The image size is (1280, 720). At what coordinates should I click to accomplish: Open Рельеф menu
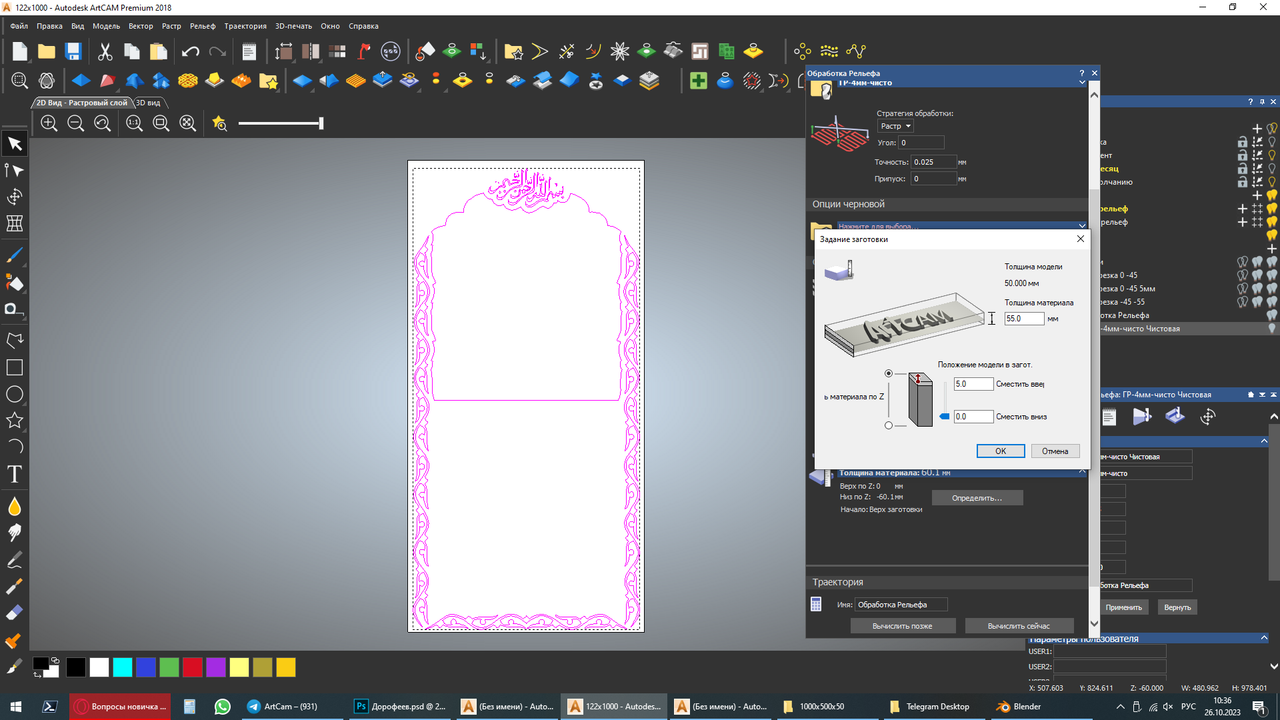coord(201,26)
